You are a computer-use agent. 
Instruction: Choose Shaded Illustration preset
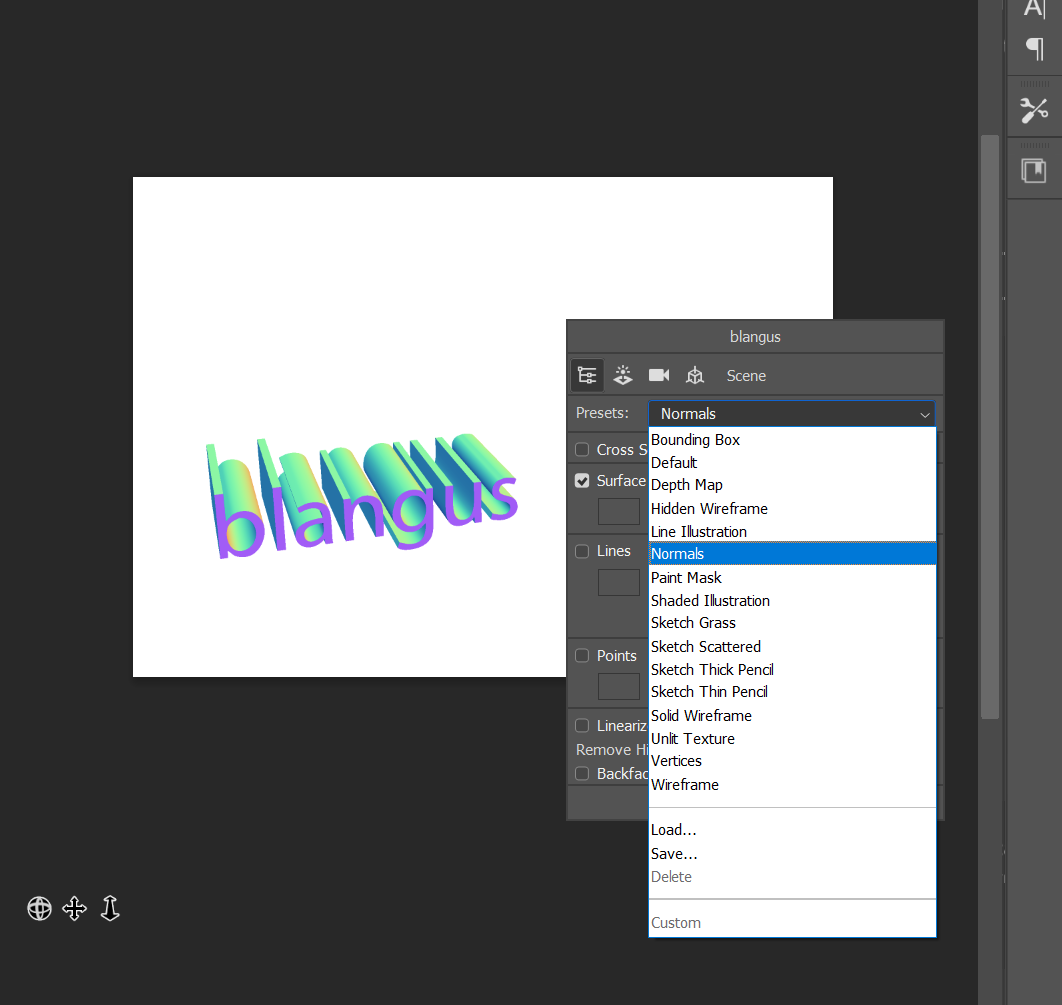tap(792, 601)
